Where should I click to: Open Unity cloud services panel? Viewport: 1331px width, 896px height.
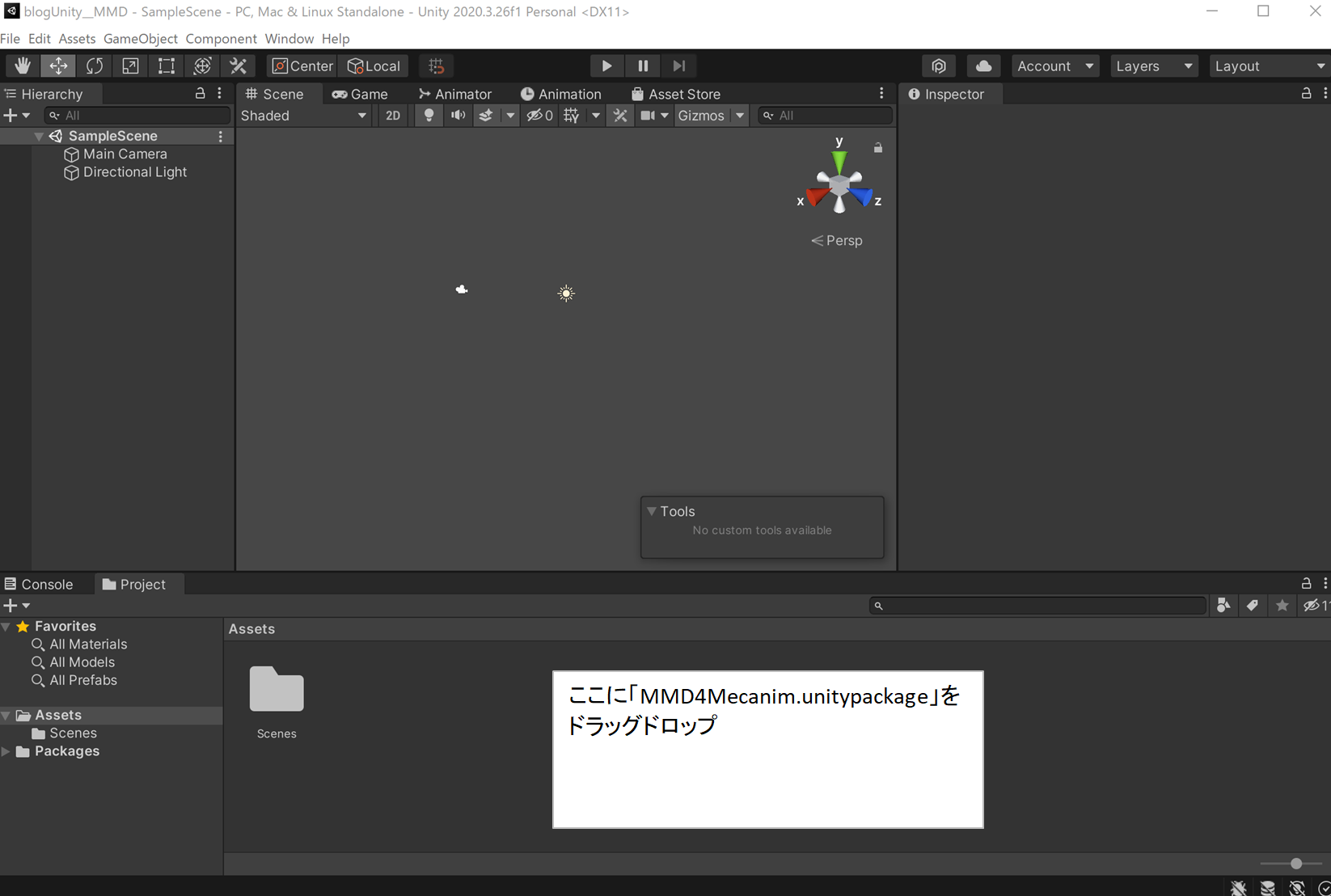983,66
